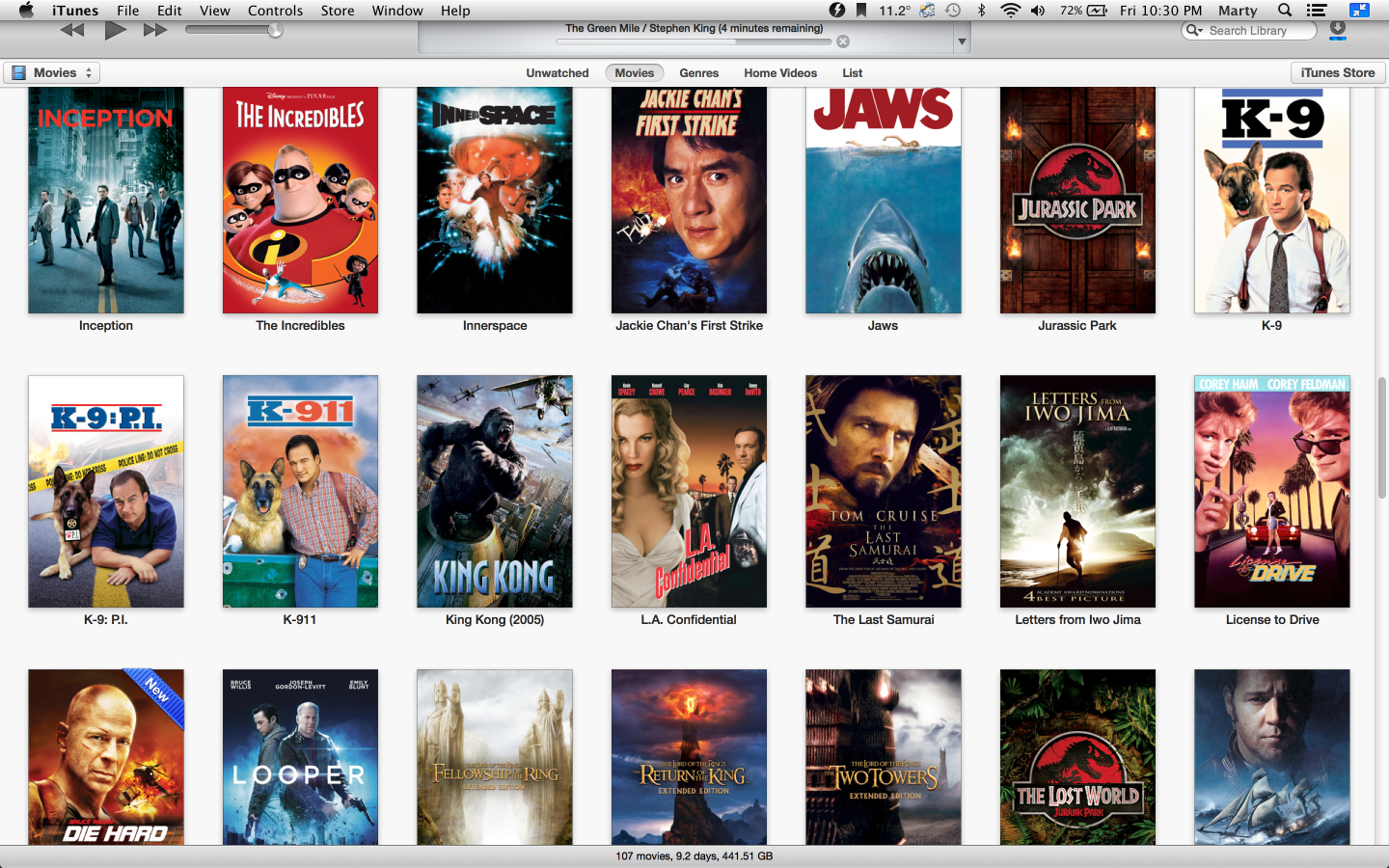Screen dimensions: 1389x868
Task: Open the Home Videos tab
Action: (x=780, y=73)
